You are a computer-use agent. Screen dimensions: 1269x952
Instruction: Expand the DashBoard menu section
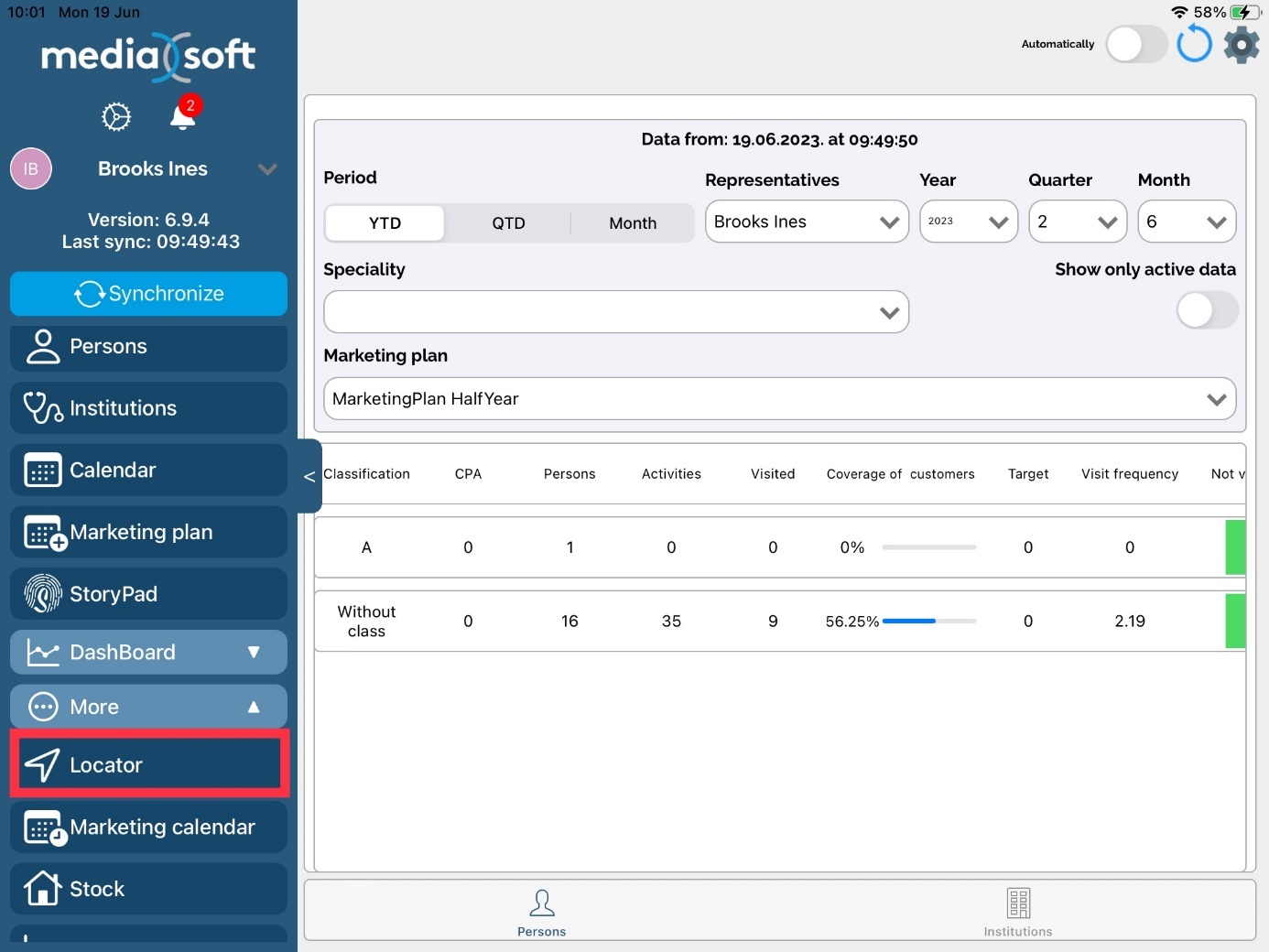tap(148, 653)
